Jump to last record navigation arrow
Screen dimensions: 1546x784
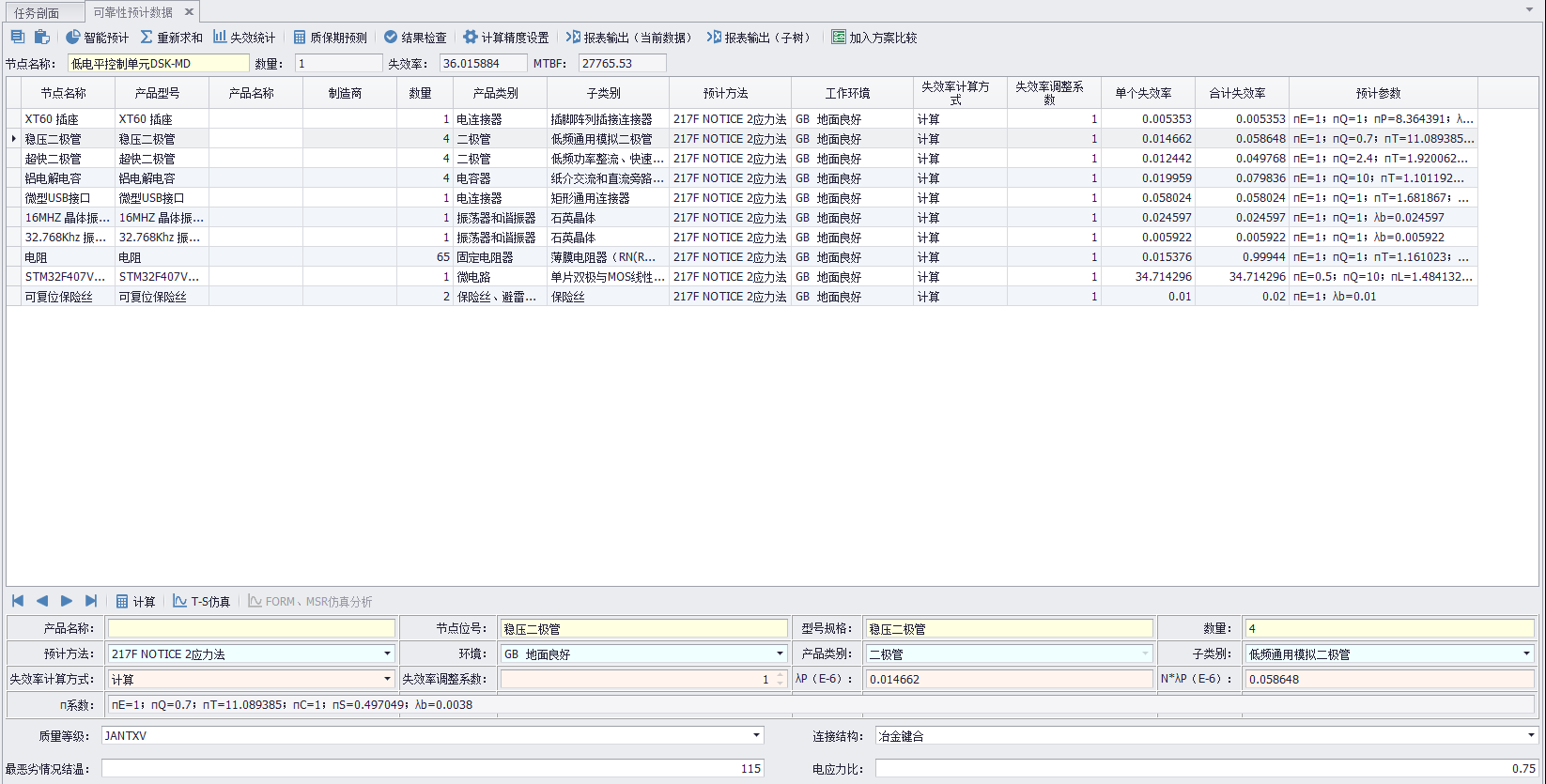click(x=91, y=601)
